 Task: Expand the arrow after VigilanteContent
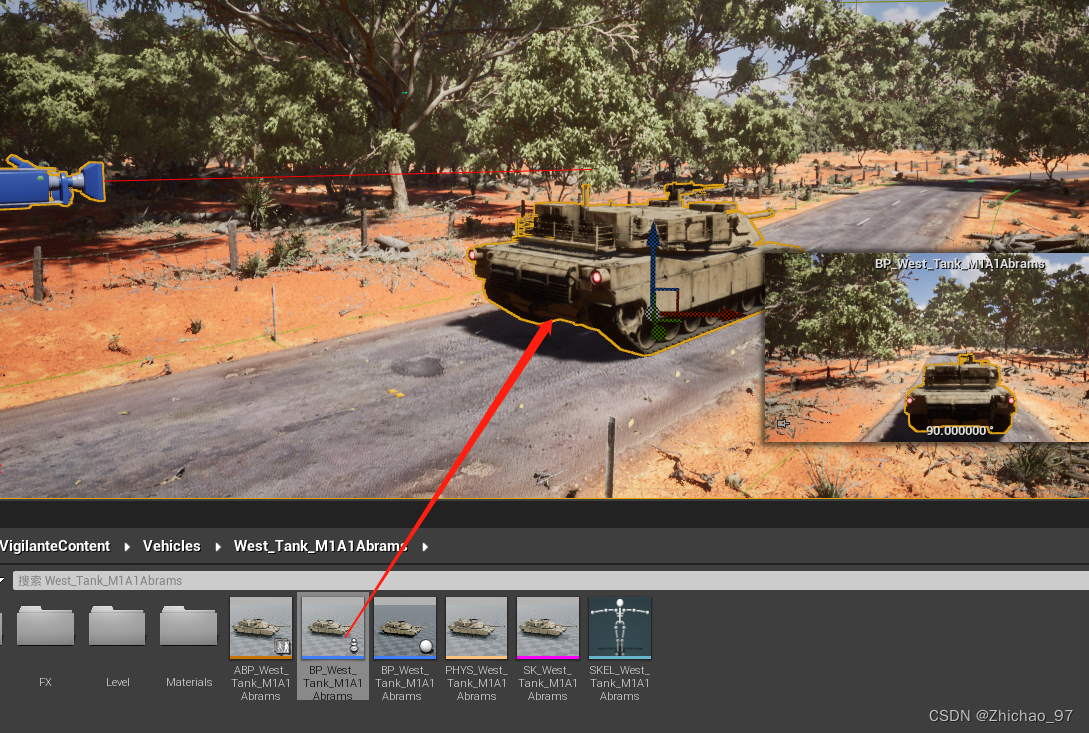pos(127,547)
